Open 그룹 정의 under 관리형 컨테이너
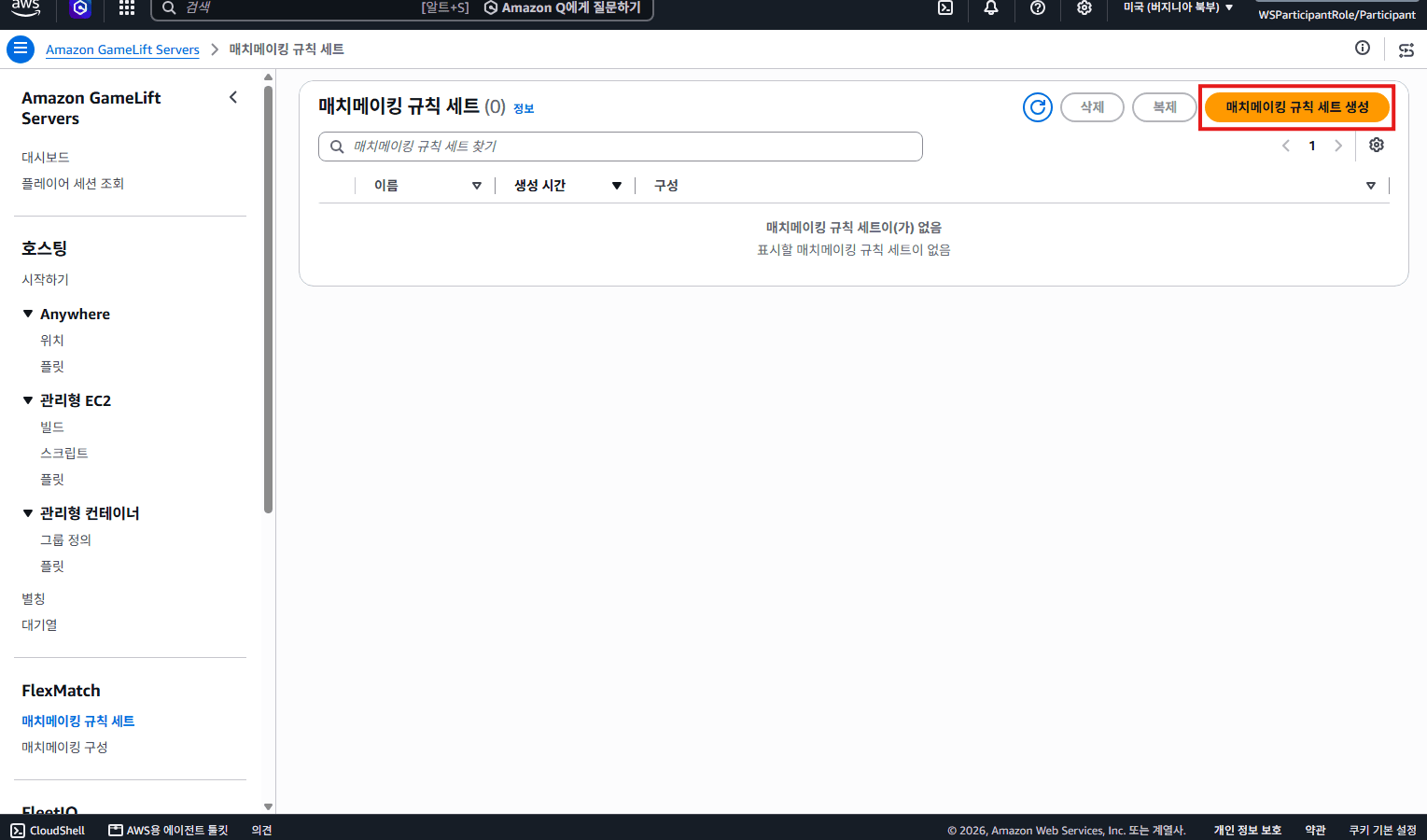1427x840 pixels. point(65,540)
